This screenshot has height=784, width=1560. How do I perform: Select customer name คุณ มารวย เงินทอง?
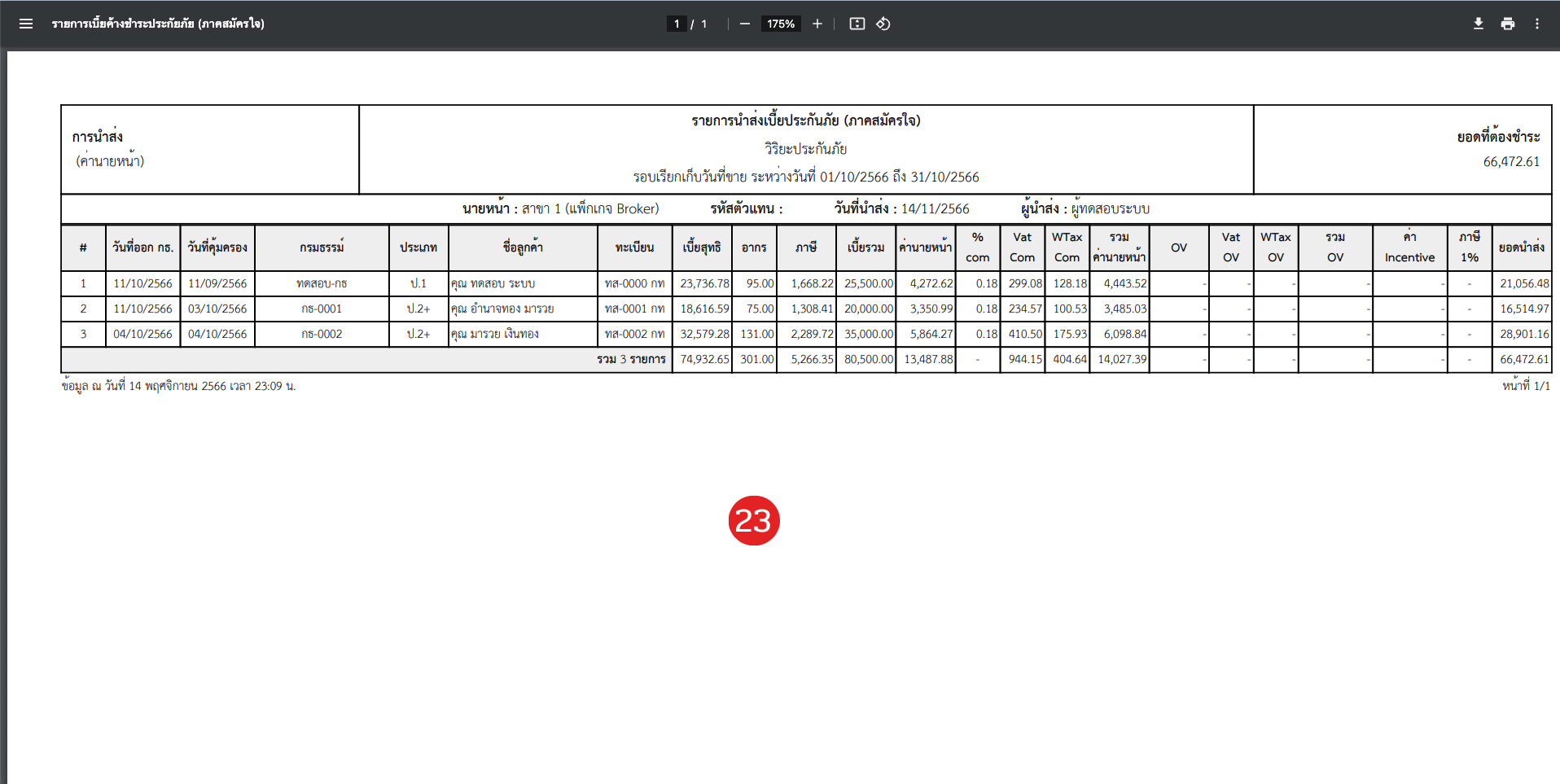(495, 334)
